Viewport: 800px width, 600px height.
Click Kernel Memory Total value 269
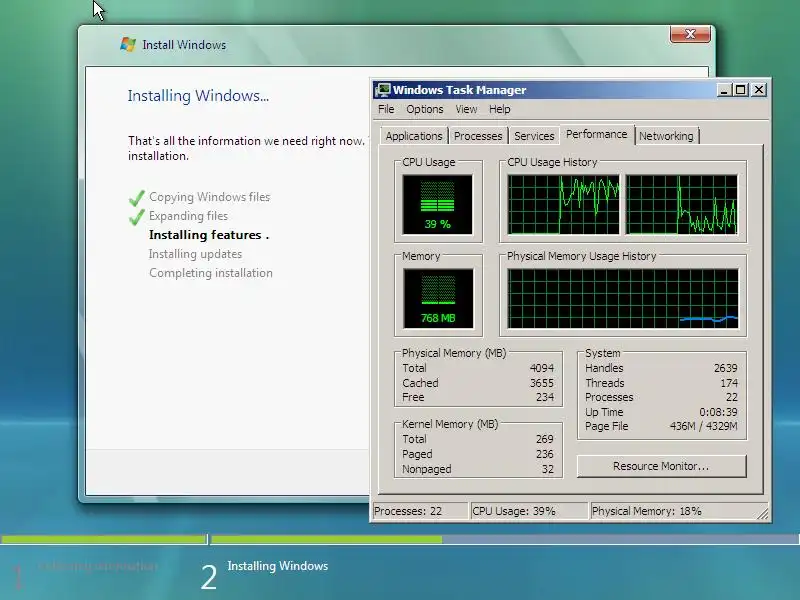click(545, 439)
